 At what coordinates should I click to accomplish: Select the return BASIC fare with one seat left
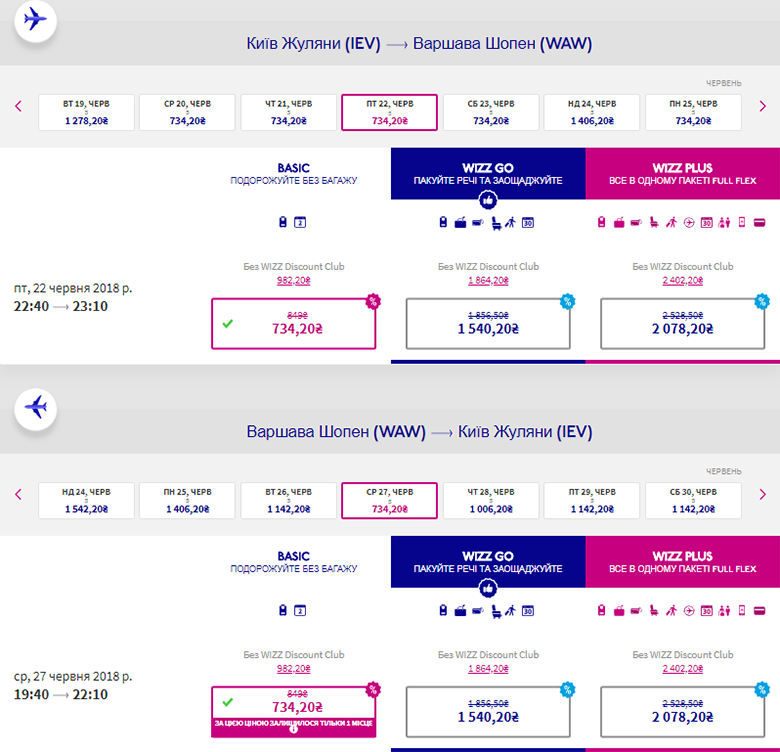coord(293,705)
